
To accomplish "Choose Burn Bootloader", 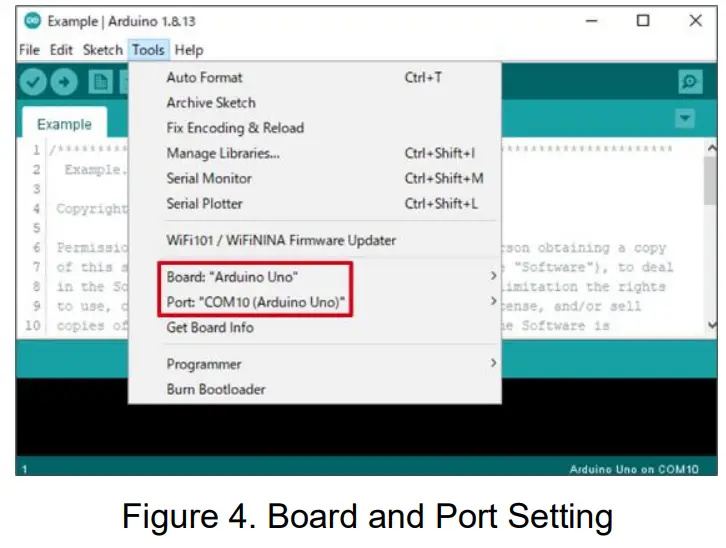I will (315, 389).
